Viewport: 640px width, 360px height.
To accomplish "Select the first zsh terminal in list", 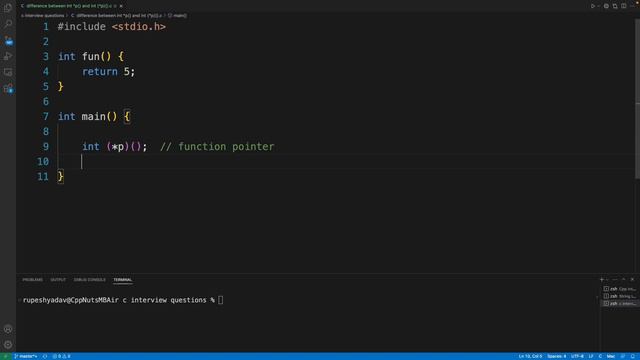I will 619,289.
